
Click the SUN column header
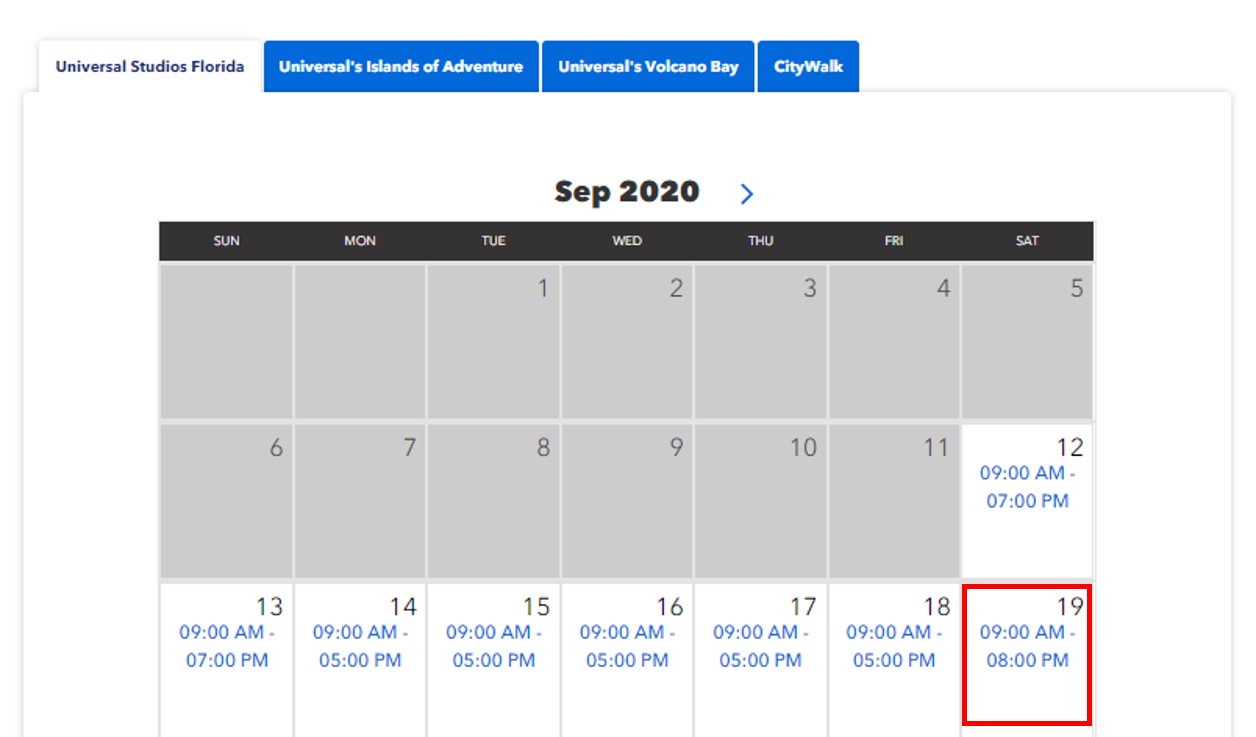coord(227,241)
